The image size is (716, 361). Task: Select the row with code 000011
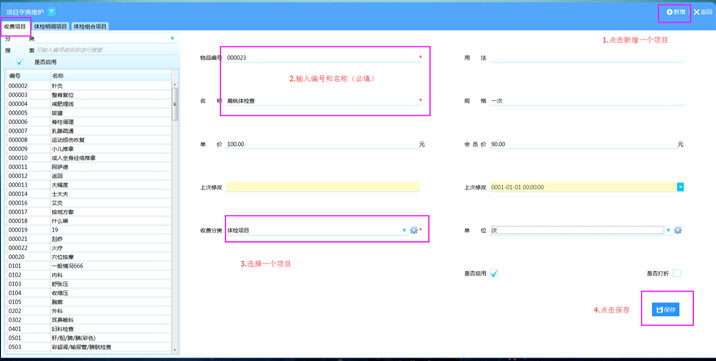coord(89,167)
